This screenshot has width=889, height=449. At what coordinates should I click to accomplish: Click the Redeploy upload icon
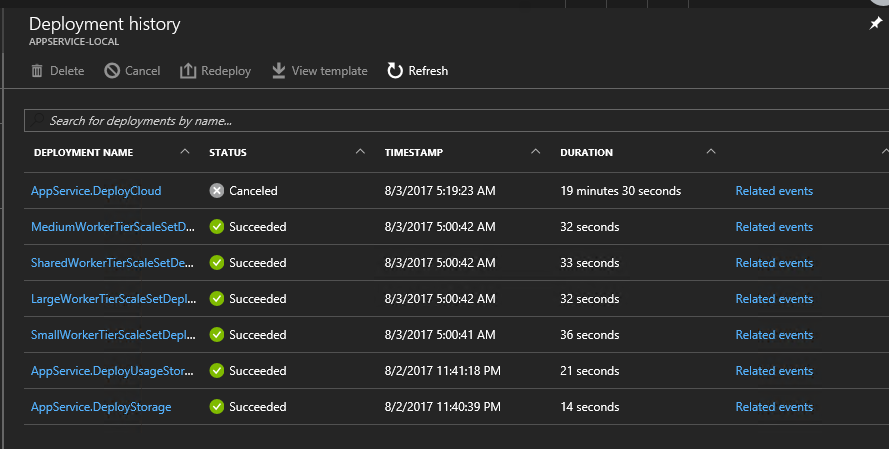tap(188, 71)
